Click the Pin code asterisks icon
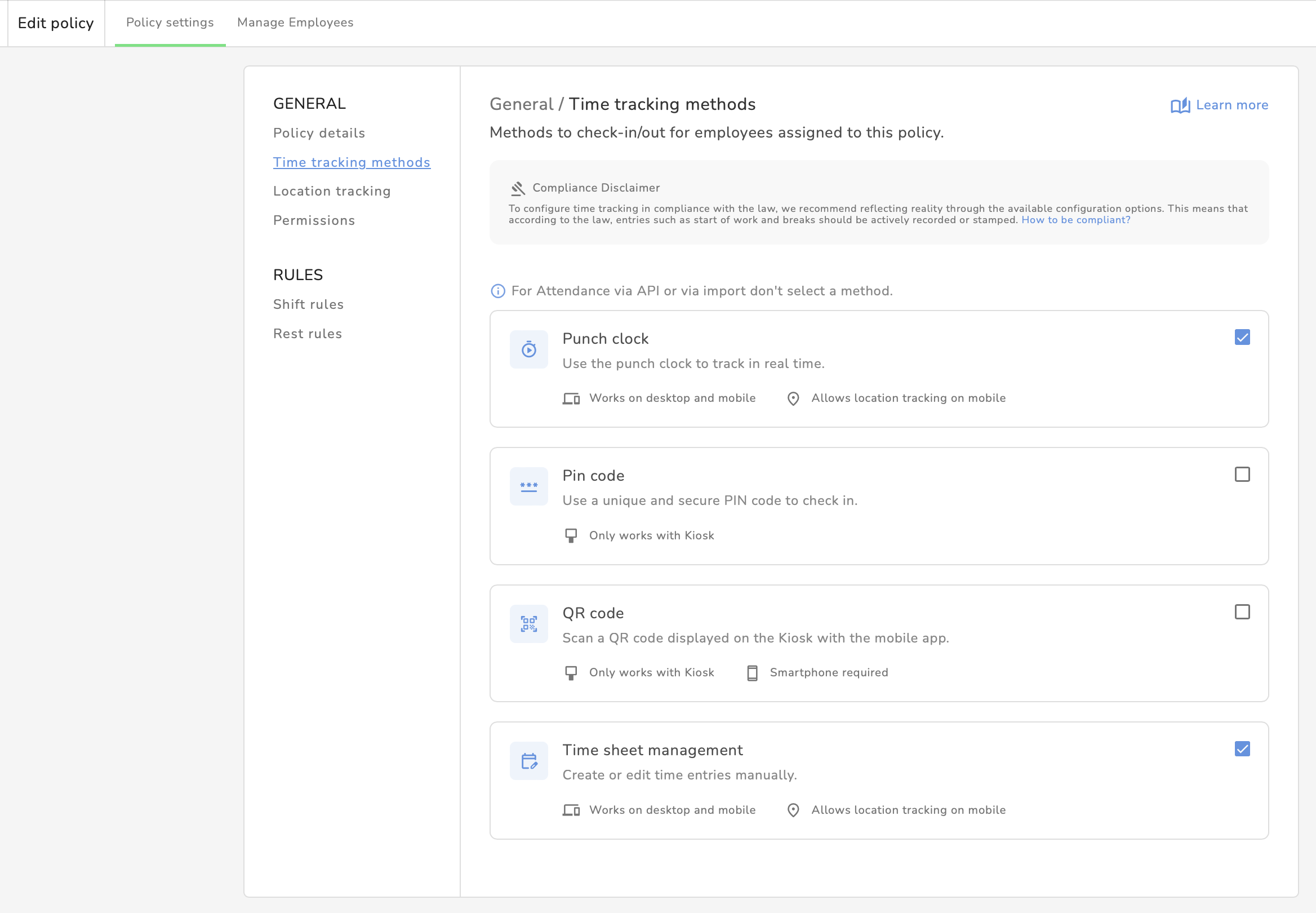 tap(528, 486)
